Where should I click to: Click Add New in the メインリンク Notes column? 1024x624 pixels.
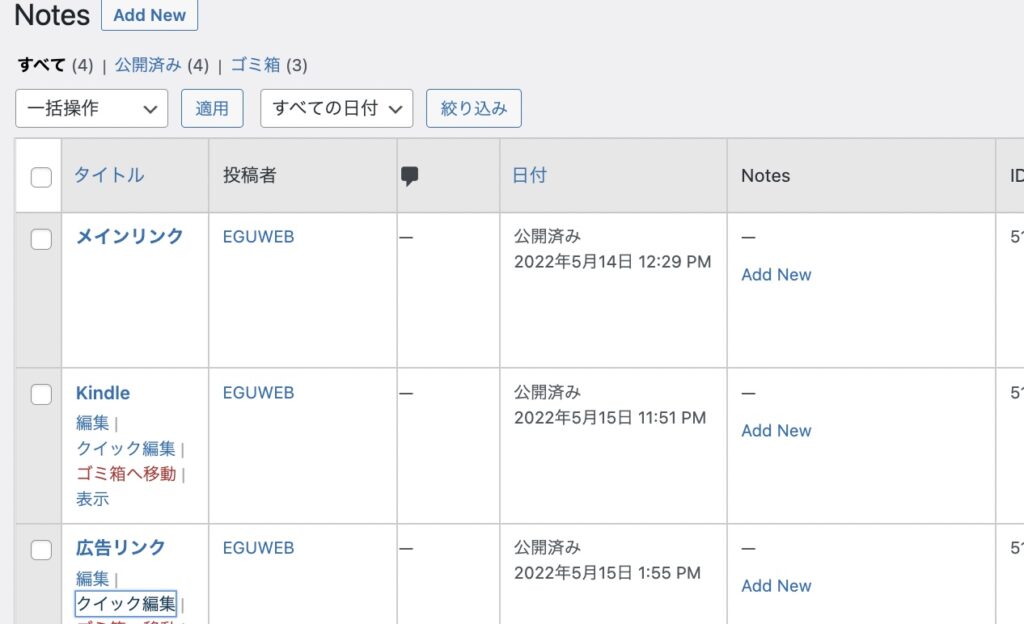(776, 274)
